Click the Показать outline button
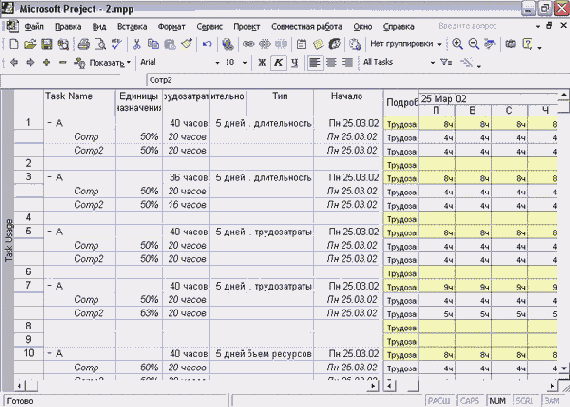This screenshot has width=570, height=407. coord(103,63)
